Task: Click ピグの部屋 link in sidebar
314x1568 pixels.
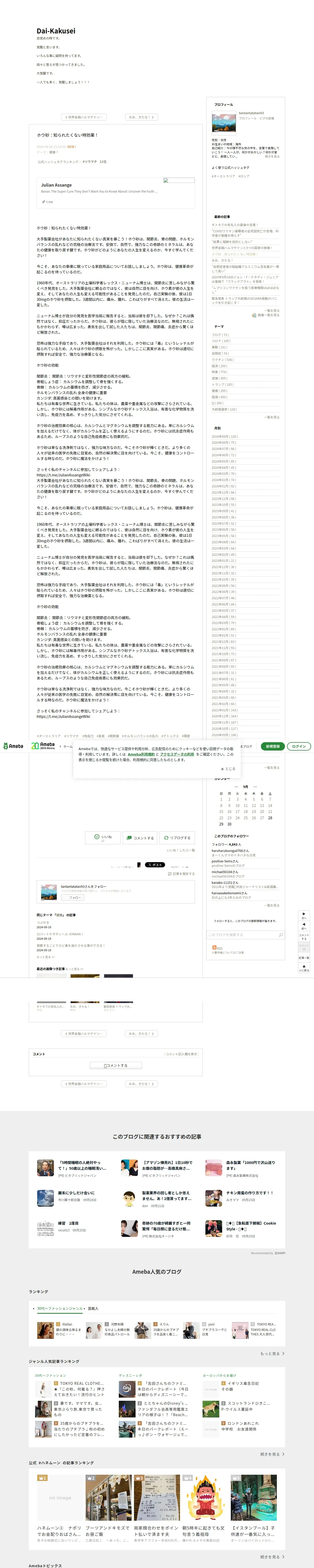Action: (267, 118)
